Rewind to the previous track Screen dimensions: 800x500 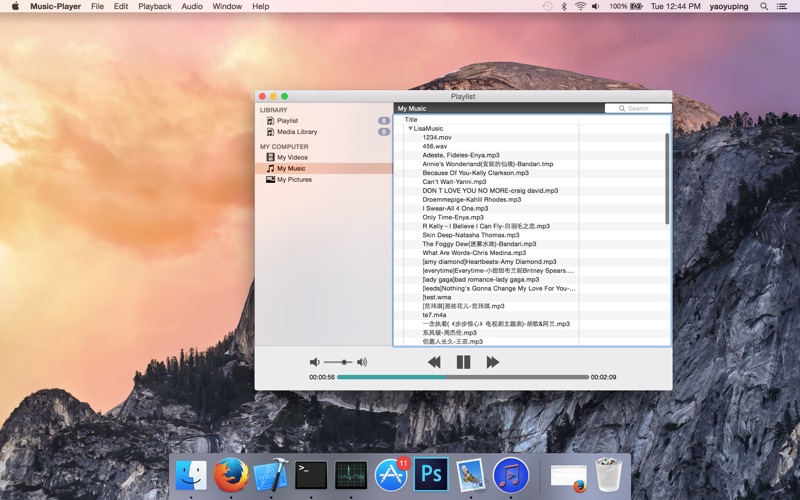[x=434, y=362]
